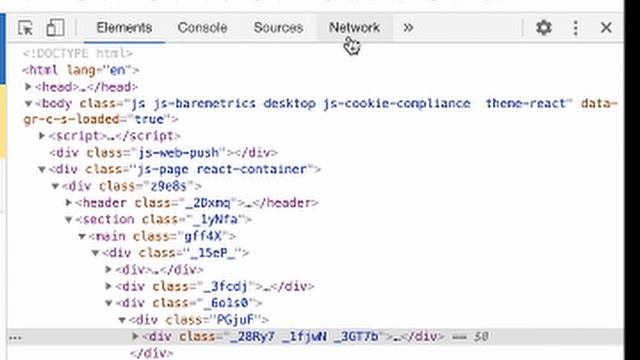Collapse the z9e8s div node
The height and width of the screenshot is (360, 640).
pos(55,186)
